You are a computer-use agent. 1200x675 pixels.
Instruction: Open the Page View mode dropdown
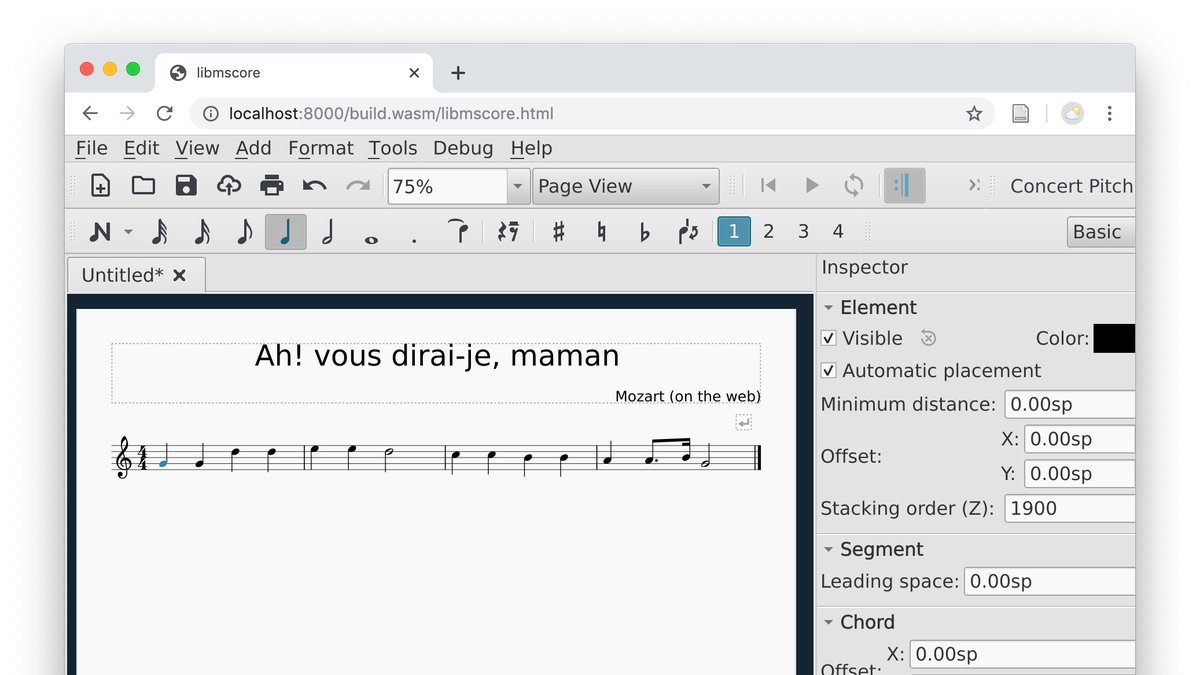[626, 186]
